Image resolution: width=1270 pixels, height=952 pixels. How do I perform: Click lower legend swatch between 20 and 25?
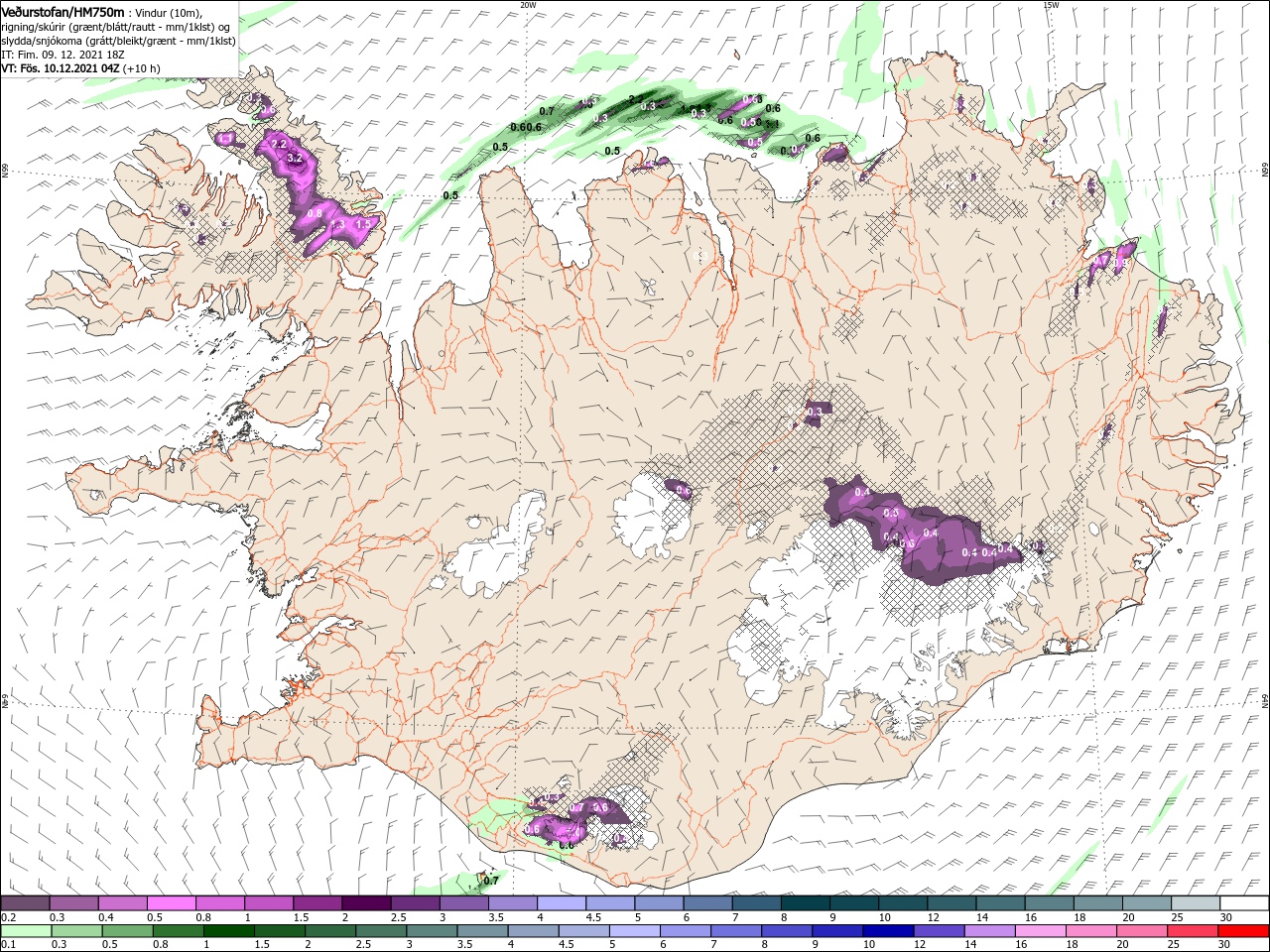tap(1143, 931)
